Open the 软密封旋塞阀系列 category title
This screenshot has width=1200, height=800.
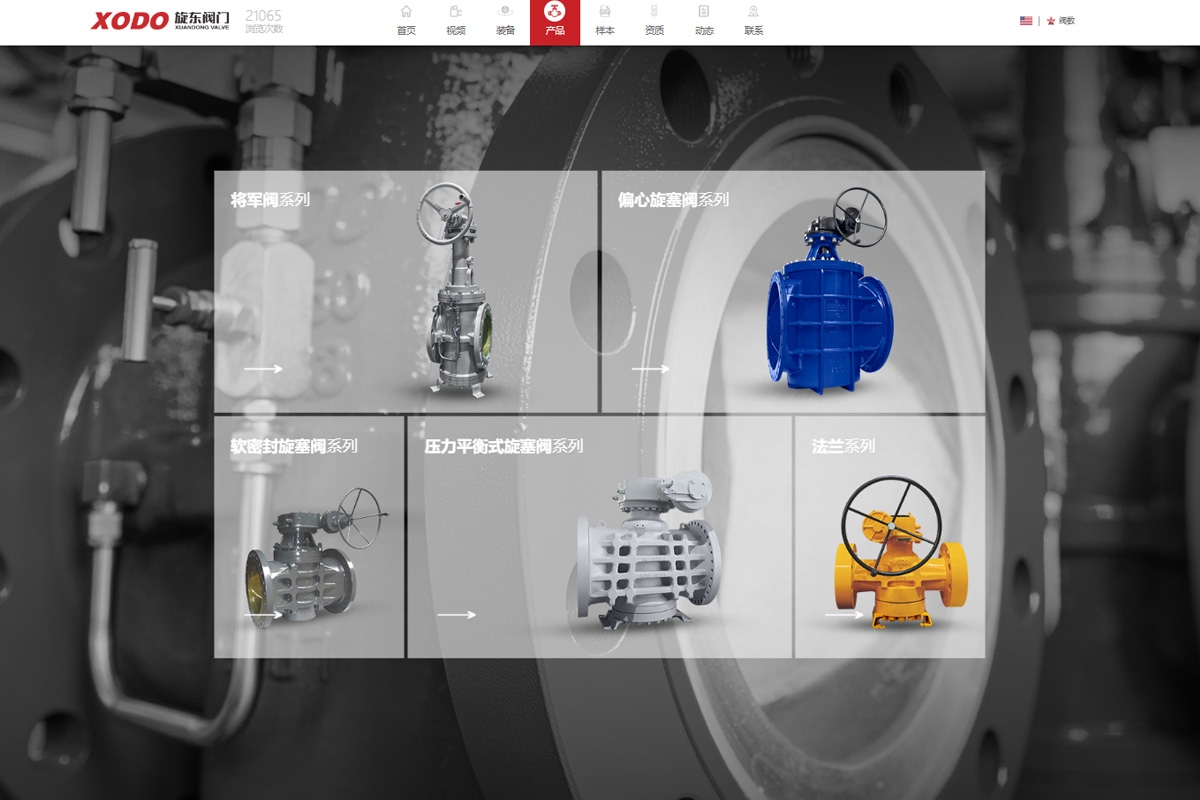[294, 446]
